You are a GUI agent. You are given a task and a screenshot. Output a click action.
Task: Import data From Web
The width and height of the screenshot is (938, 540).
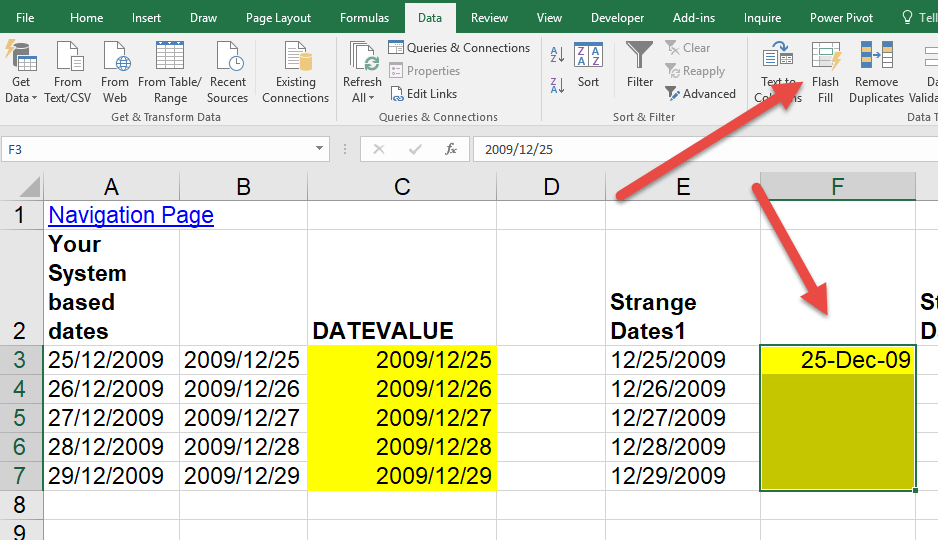(114, 72)
